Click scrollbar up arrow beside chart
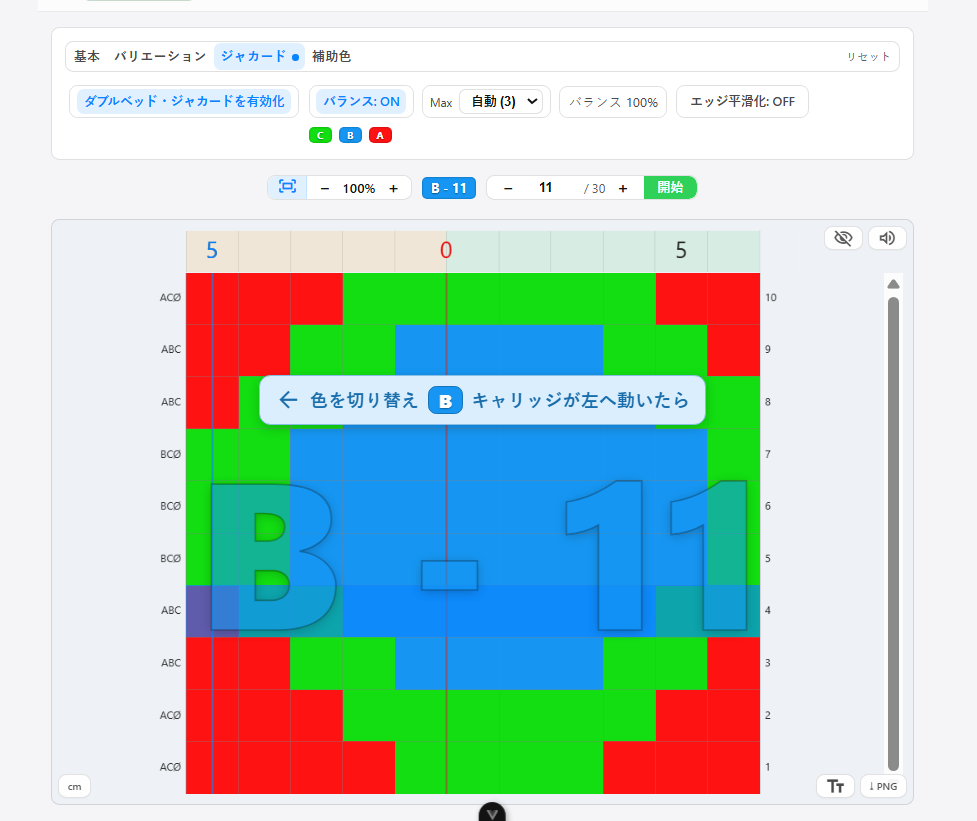 [893, 283]
